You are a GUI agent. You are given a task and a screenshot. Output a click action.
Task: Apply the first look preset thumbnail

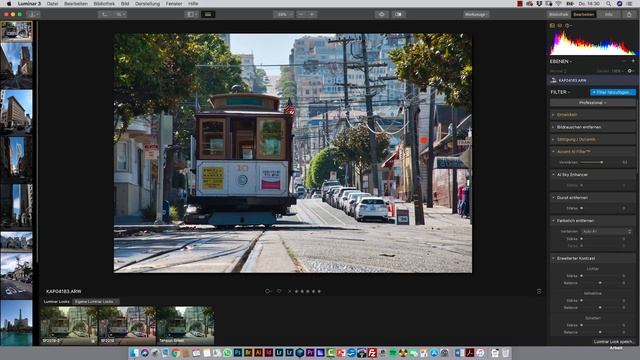(x=69, y=325)
